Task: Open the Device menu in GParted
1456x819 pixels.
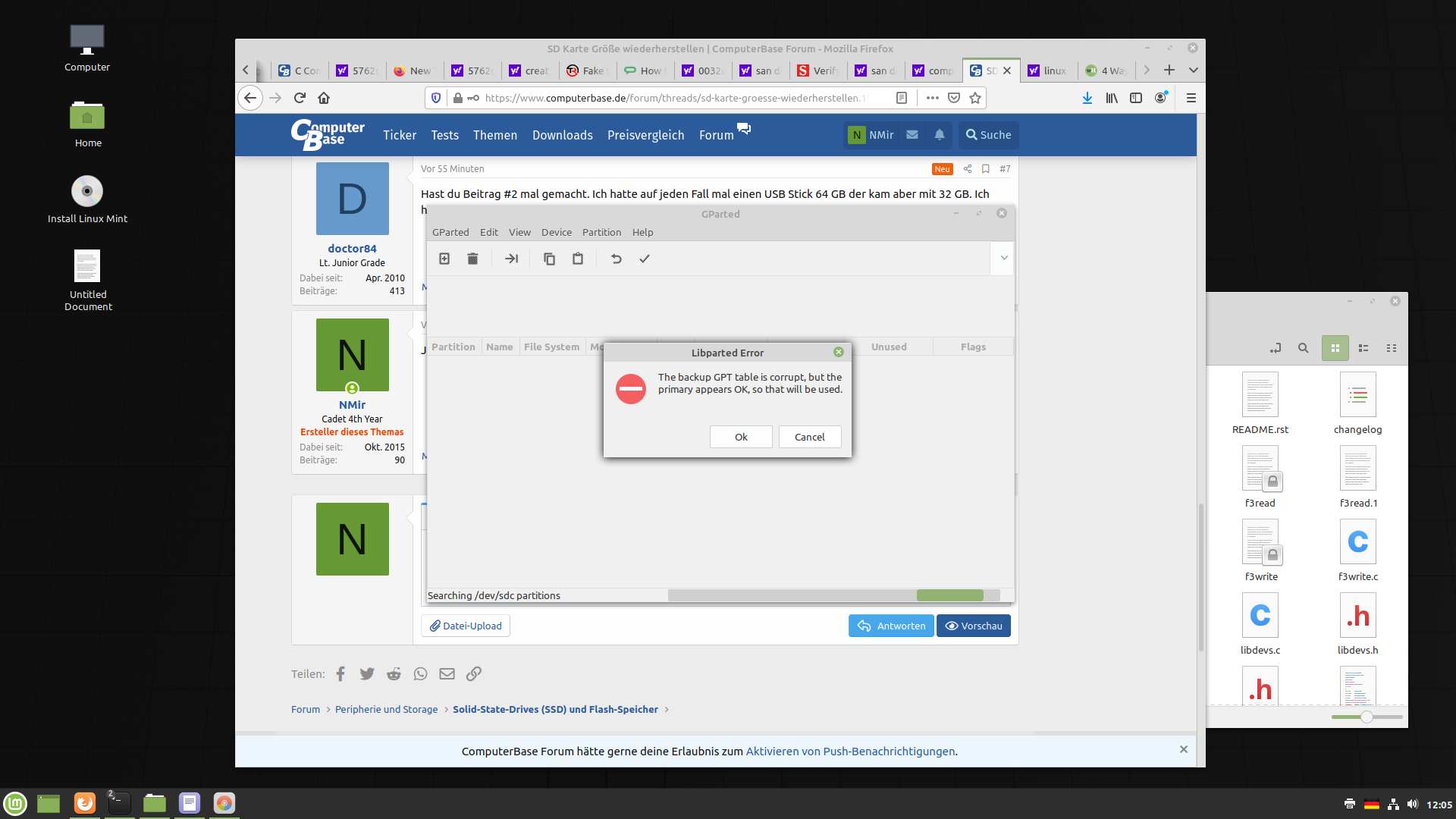Action: point(556,232)
